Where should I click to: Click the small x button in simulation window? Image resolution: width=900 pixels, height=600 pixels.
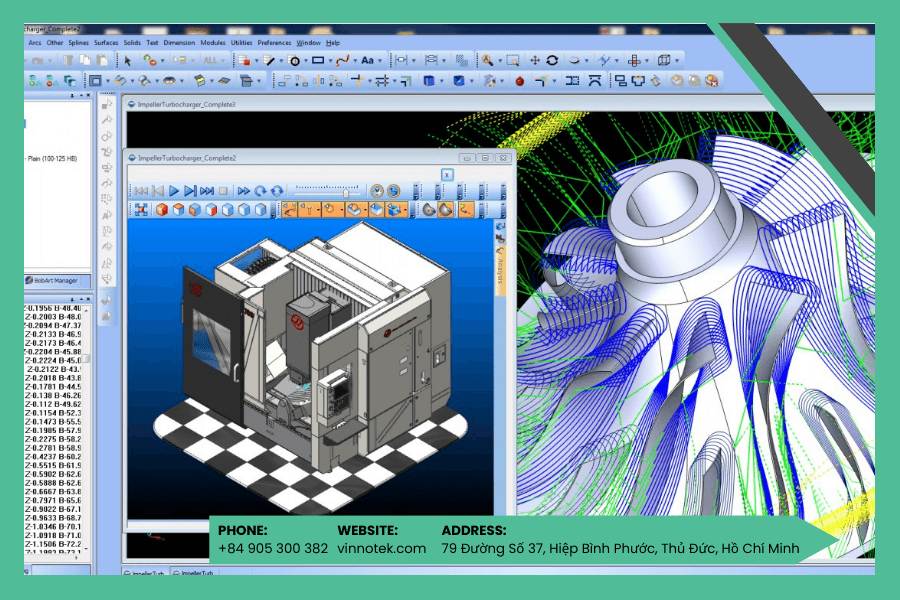click(x=447, y=175)
